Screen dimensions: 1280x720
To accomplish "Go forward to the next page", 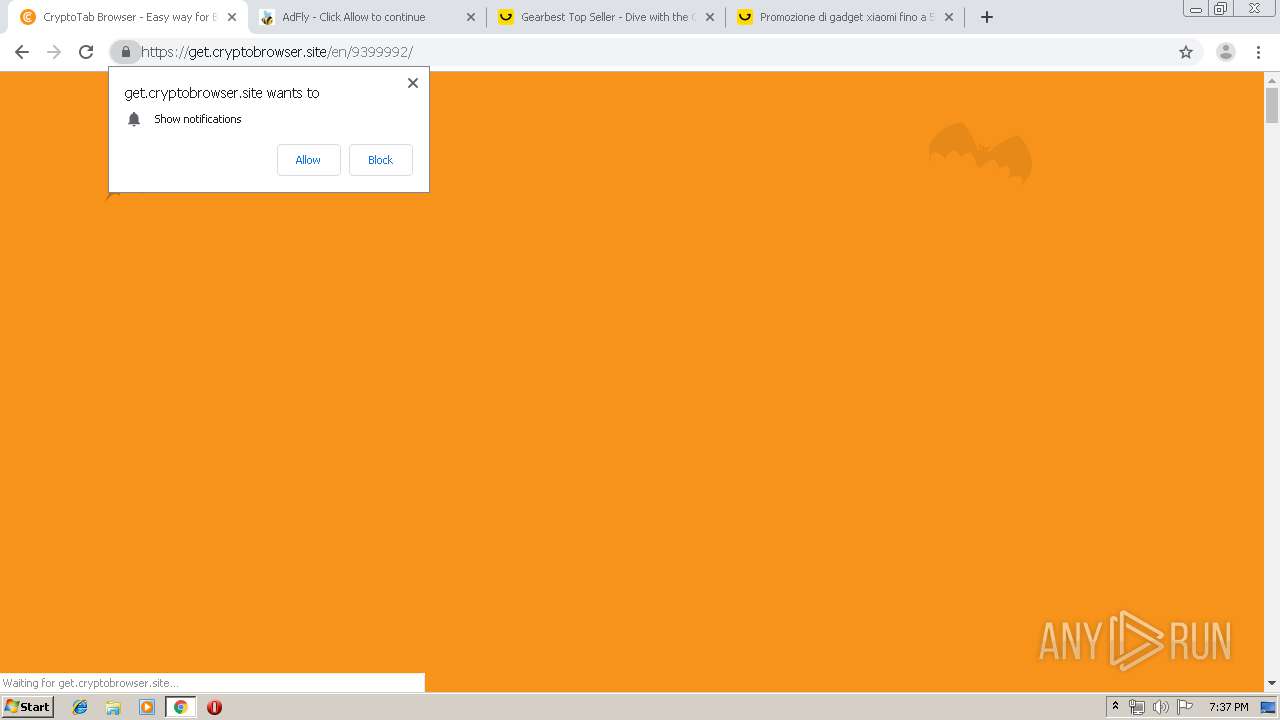I will 54,52.
